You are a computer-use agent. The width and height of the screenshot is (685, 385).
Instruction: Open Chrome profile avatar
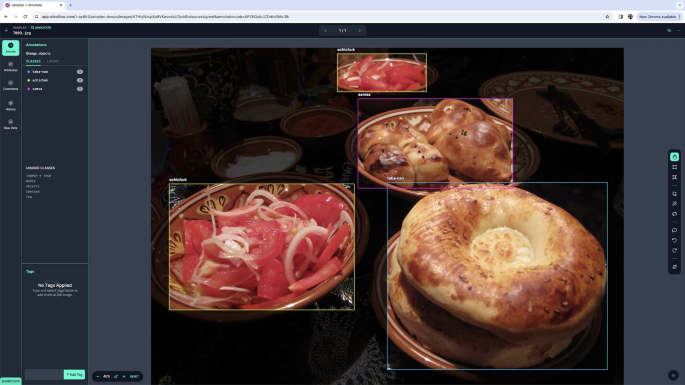click(630, 17)
